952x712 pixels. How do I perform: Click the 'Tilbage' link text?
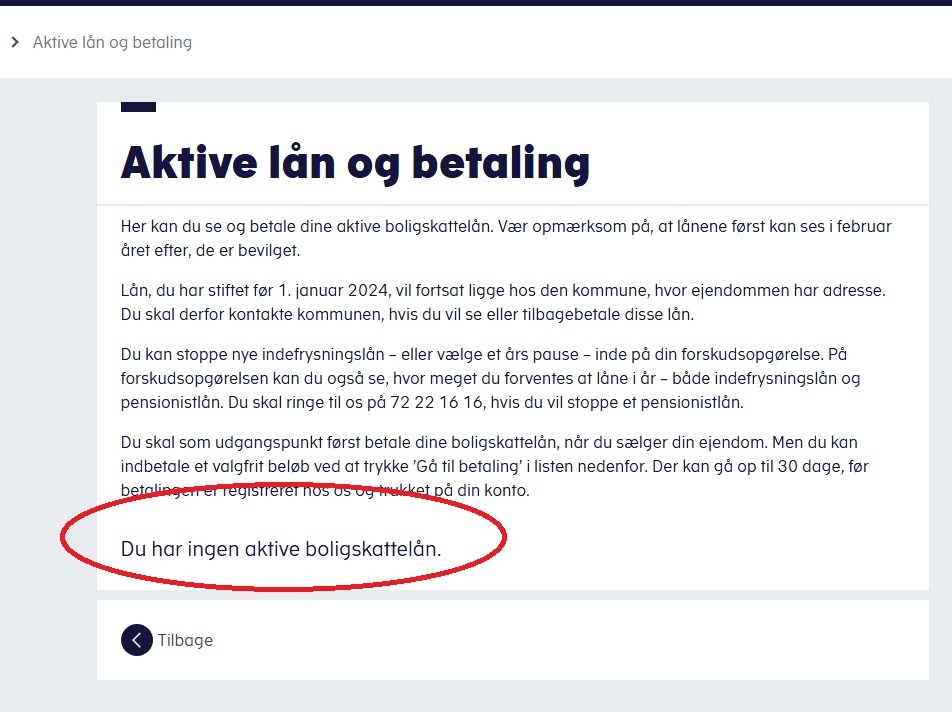(x=185, y=640)
